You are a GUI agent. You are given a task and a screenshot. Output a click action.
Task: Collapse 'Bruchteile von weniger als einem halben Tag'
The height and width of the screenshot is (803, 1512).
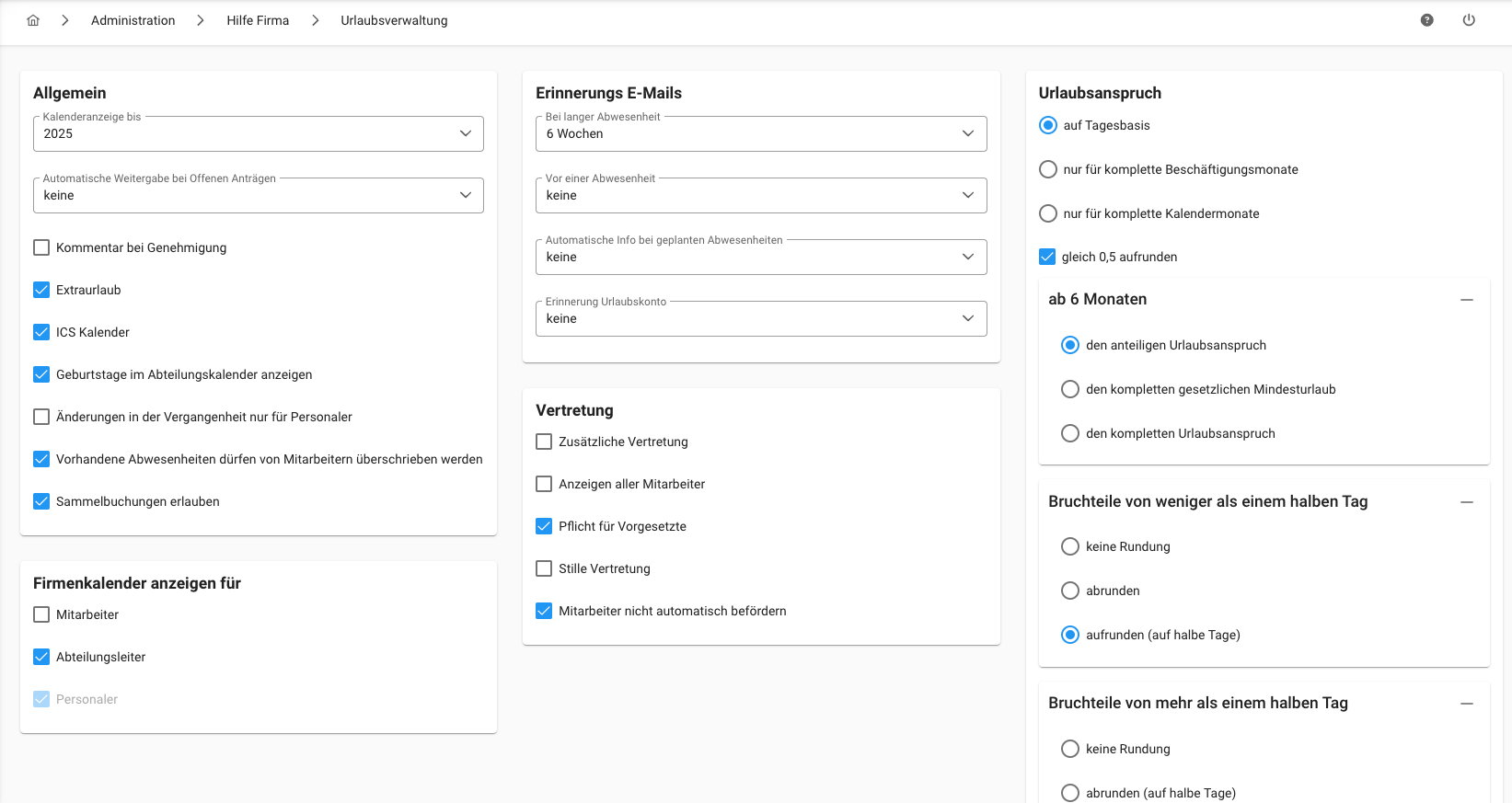coord(1466,502)
